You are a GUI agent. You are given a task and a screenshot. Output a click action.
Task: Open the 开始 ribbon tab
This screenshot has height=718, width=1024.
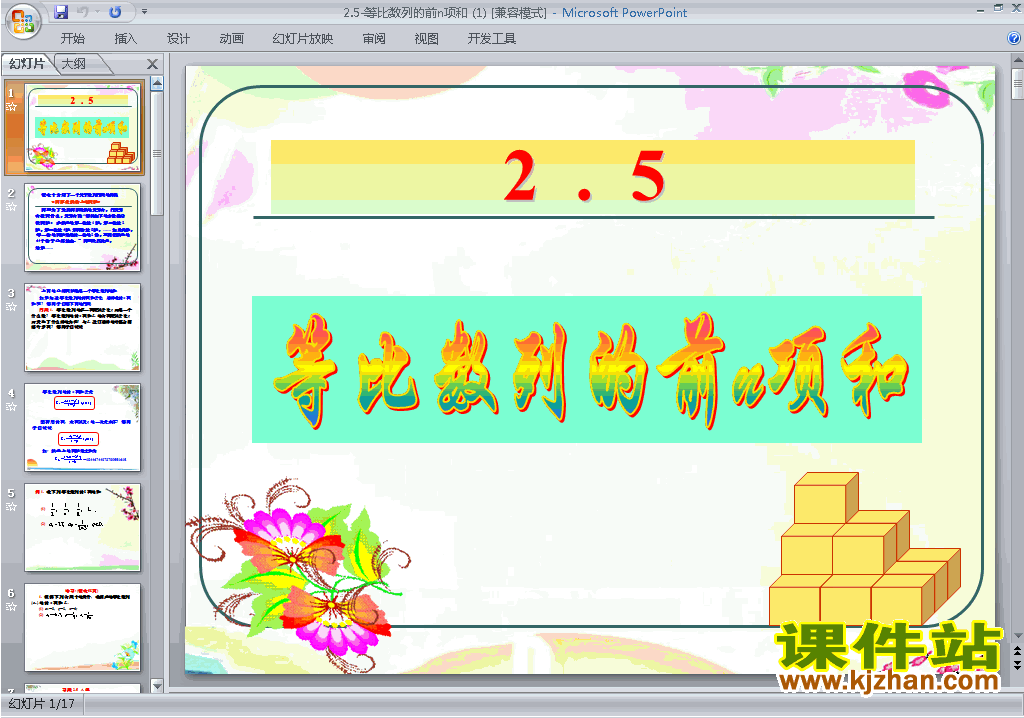coord(72,39)
